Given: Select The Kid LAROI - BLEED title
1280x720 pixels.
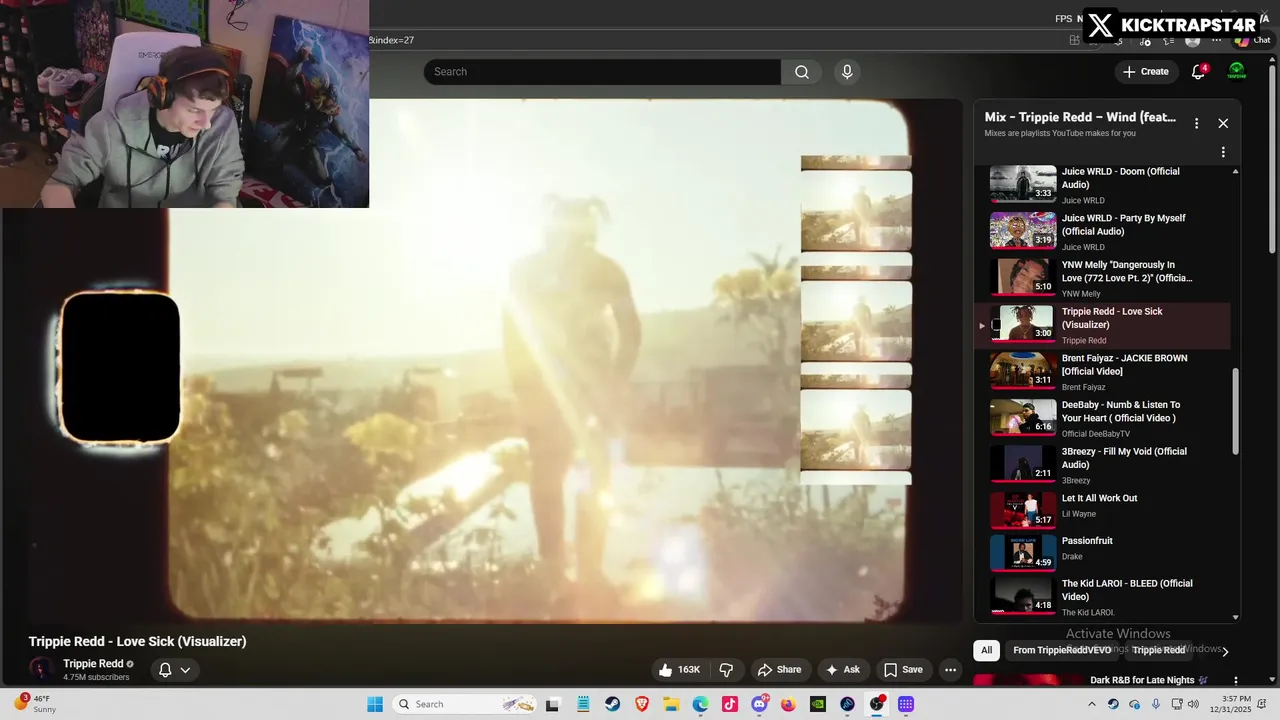Looking at the screenshot, I should pos(1127,590).
